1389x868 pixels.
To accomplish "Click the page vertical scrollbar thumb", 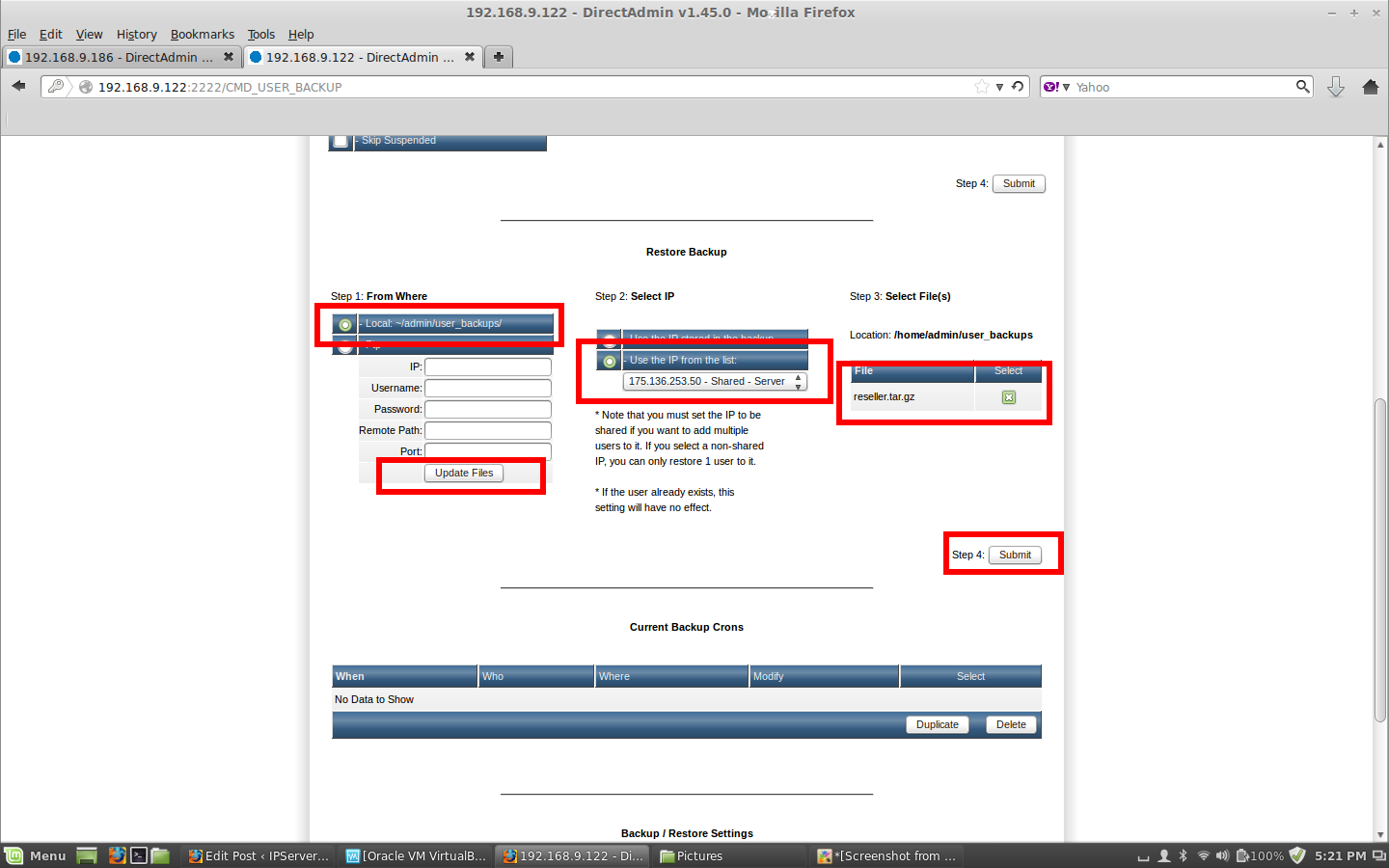I will pyautogui.click(x=1380, y=559).
